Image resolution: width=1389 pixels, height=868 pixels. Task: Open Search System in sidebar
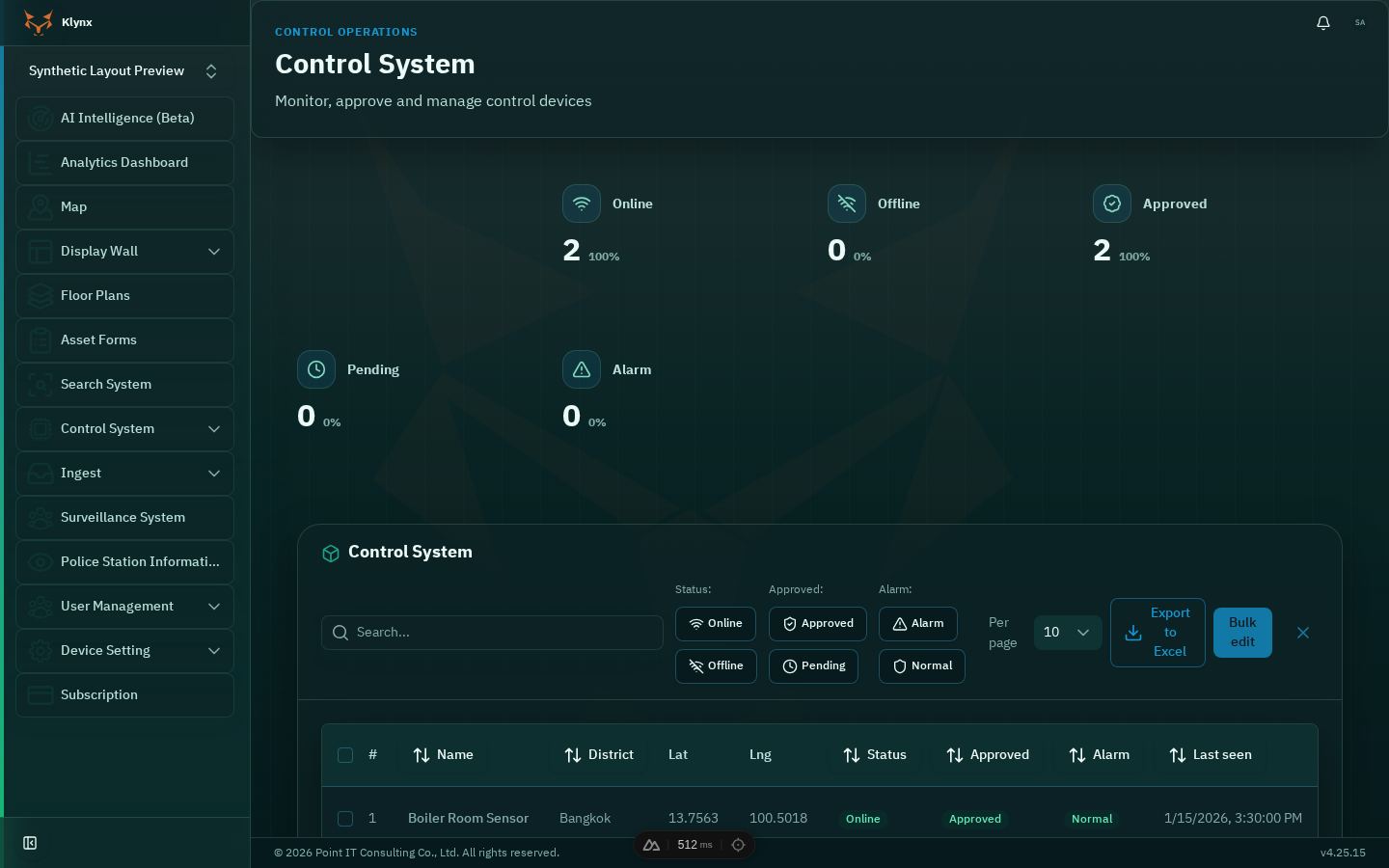pos(124,385)
